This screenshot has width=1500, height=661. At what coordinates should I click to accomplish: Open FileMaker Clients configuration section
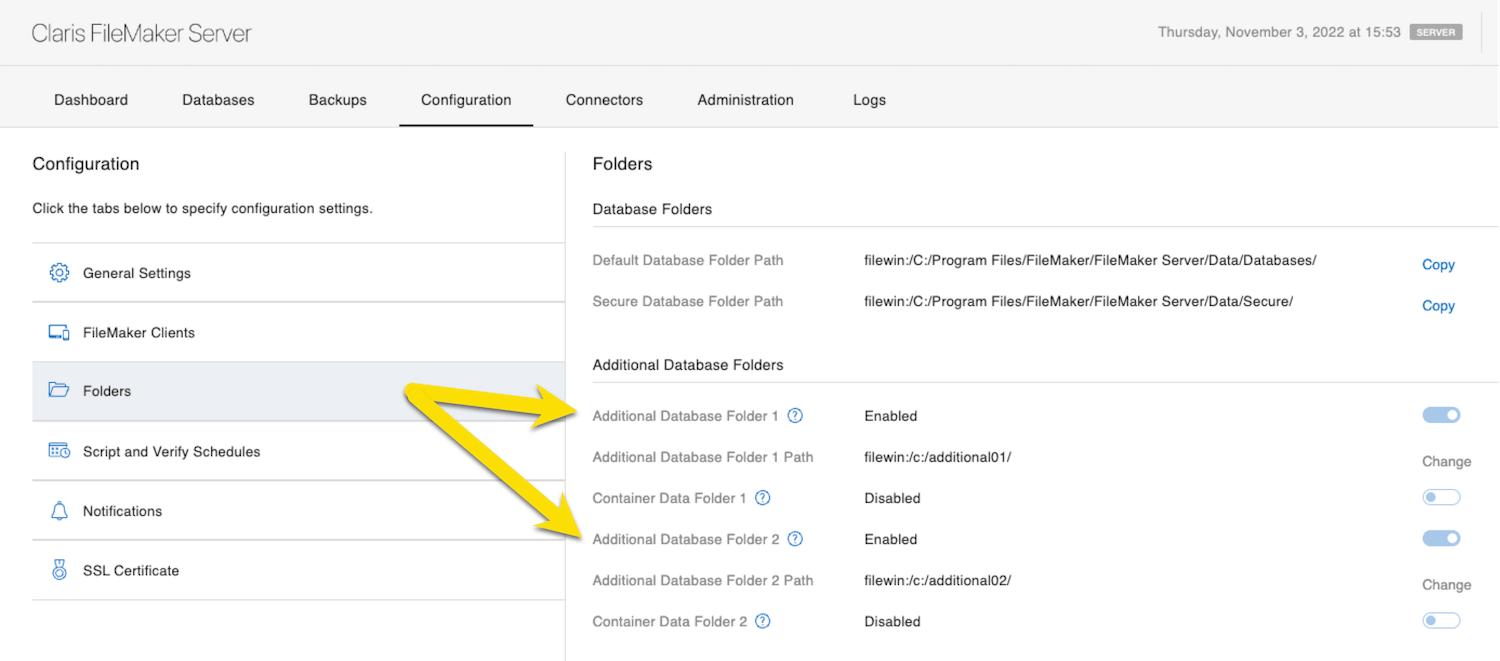[x=298, y=332]
